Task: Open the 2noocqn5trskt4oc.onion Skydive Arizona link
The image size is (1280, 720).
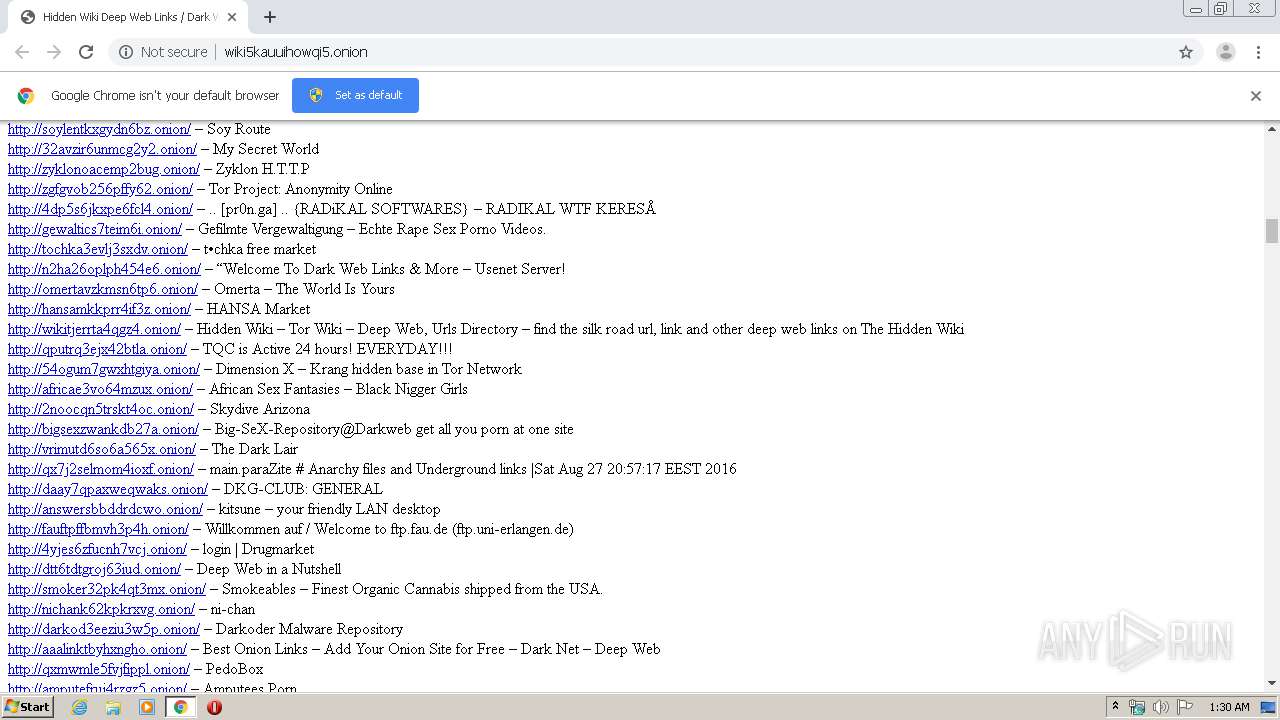Action: click(x=101, y=409)
